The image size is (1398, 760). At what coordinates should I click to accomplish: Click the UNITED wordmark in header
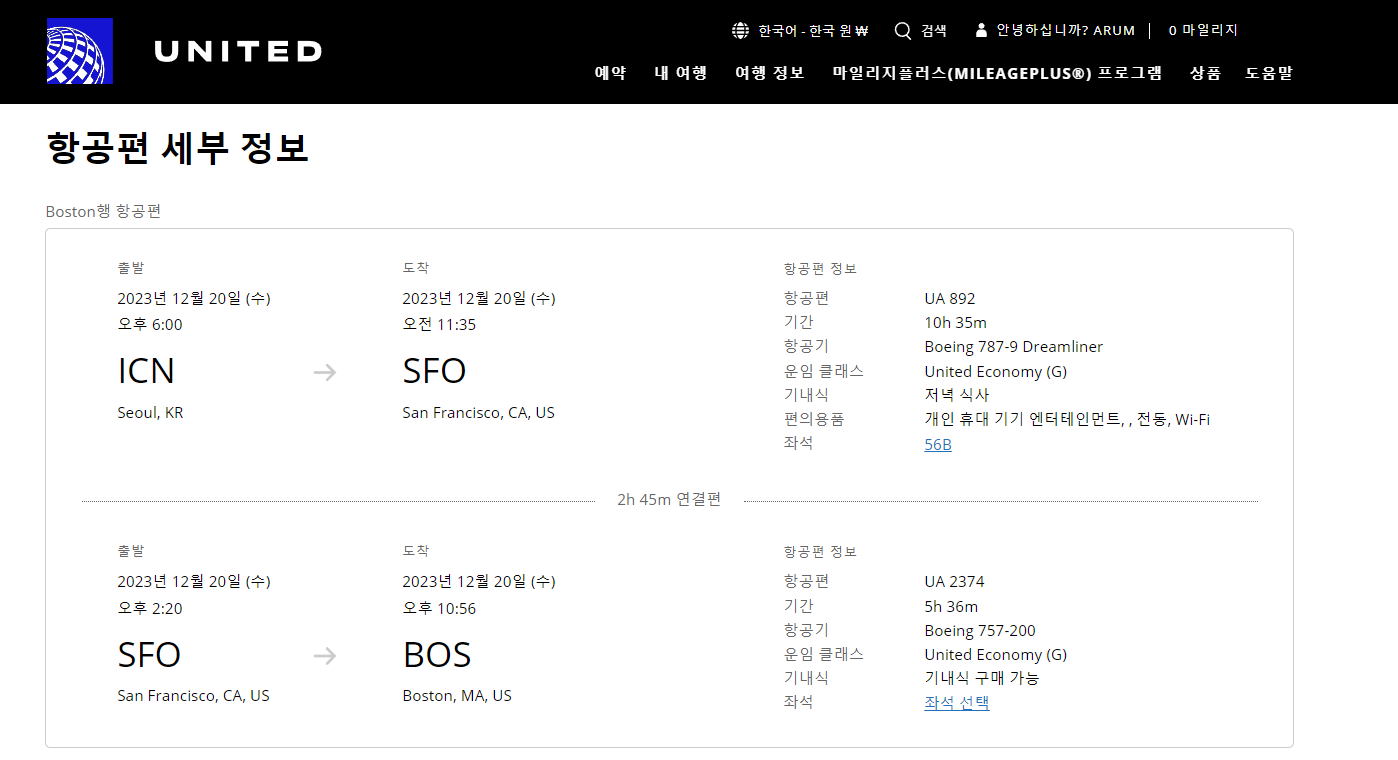click(238, 51)
